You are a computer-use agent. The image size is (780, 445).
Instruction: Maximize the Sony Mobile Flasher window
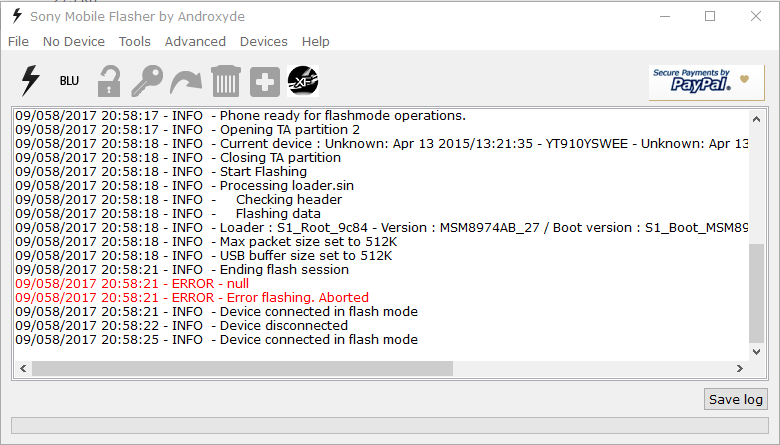point(710,16)
